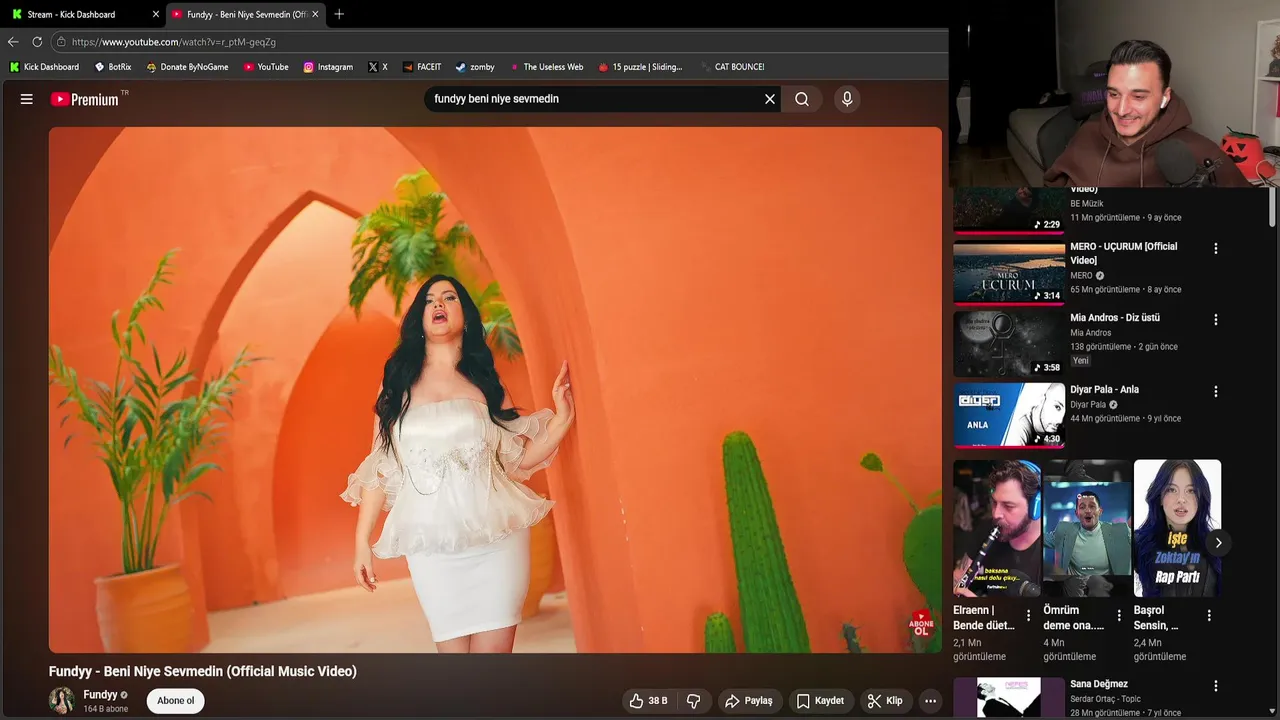The image size is (1280, 720).
Task: Open Ömrüm deme ona Short
Action: (1087, 528)
